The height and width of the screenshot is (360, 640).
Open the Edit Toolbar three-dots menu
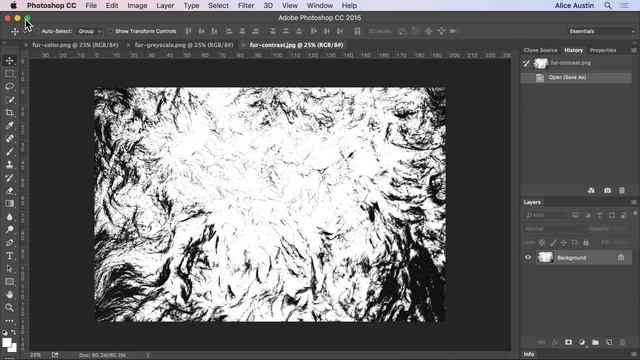(x=9, y=321)
